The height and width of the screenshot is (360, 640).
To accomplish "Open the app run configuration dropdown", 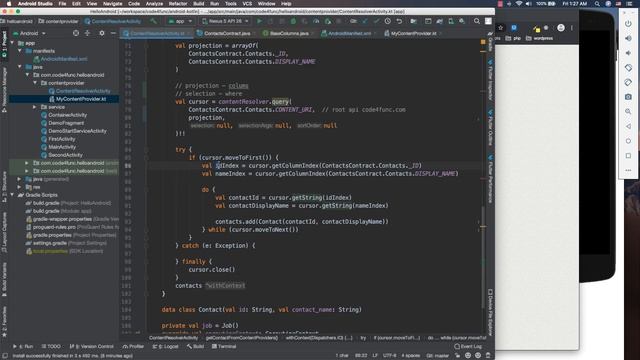I will click(x=180, y=21).
